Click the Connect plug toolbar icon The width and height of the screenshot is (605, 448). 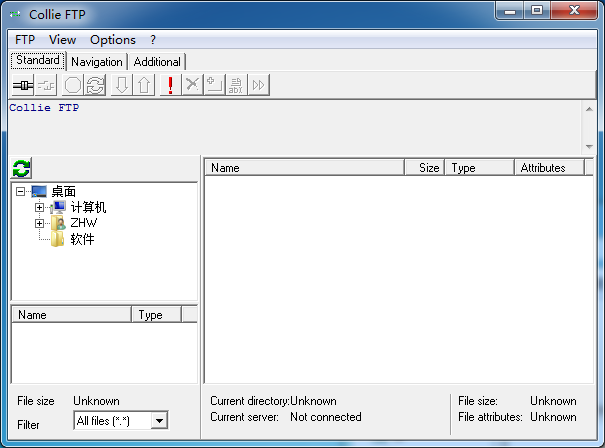[x=23, y=85]
